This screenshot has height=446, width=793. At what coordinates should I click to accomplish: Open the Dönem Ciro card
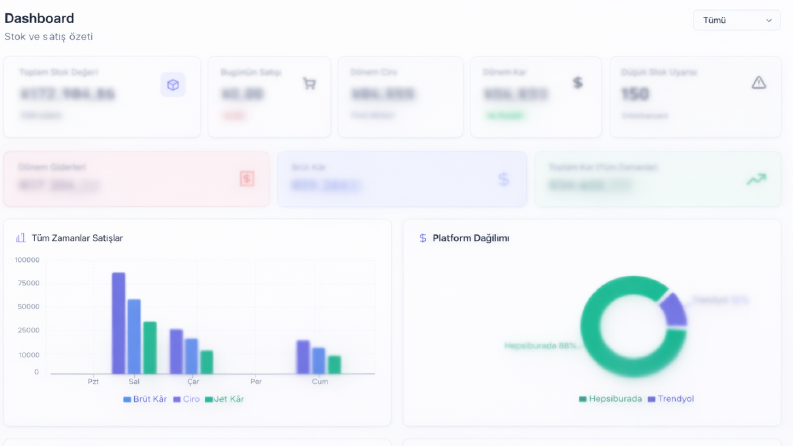[x=401, y=97]
